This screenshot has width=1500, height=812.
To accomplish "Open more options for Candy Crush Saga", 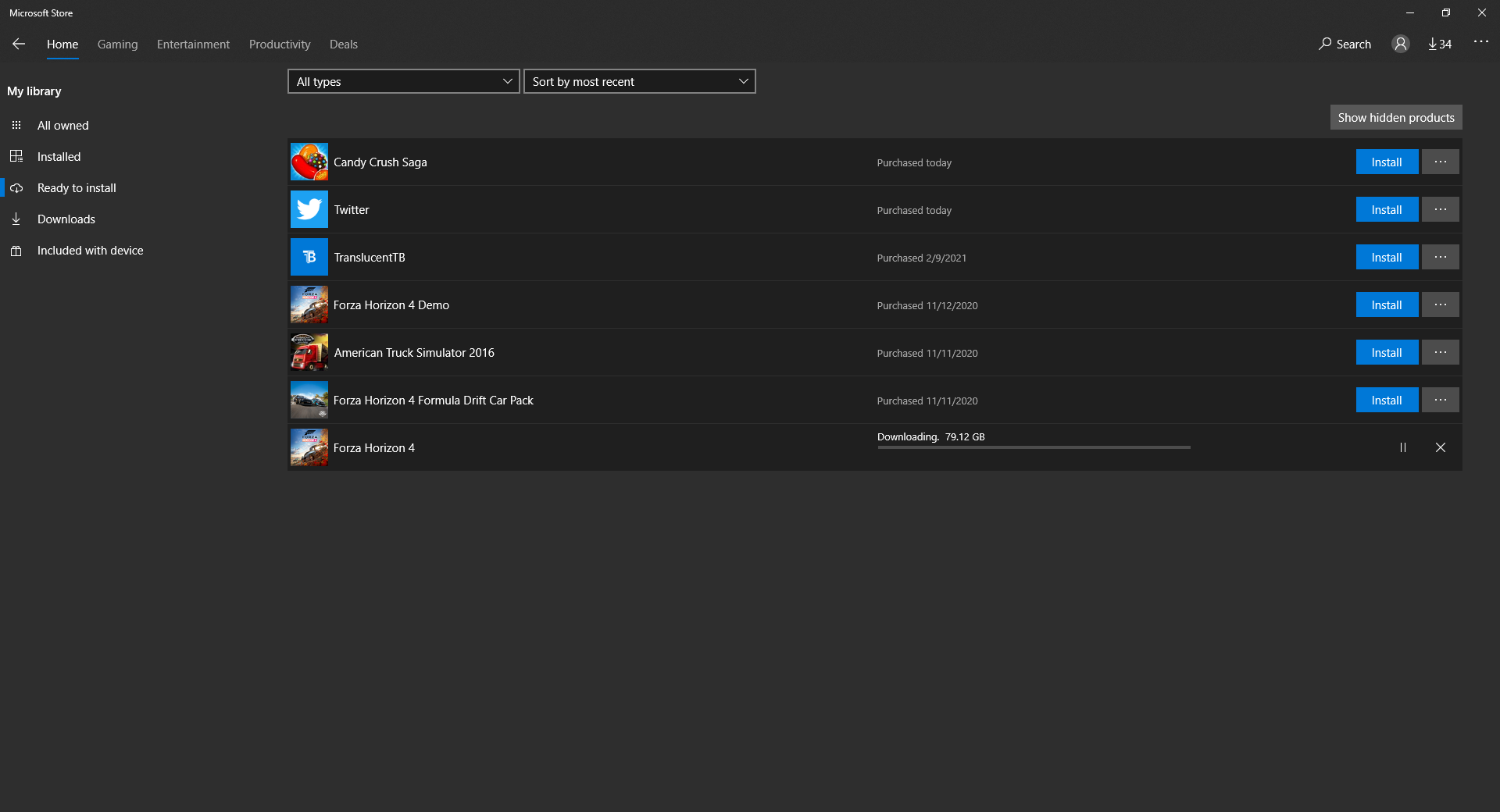I will 1441,162.
